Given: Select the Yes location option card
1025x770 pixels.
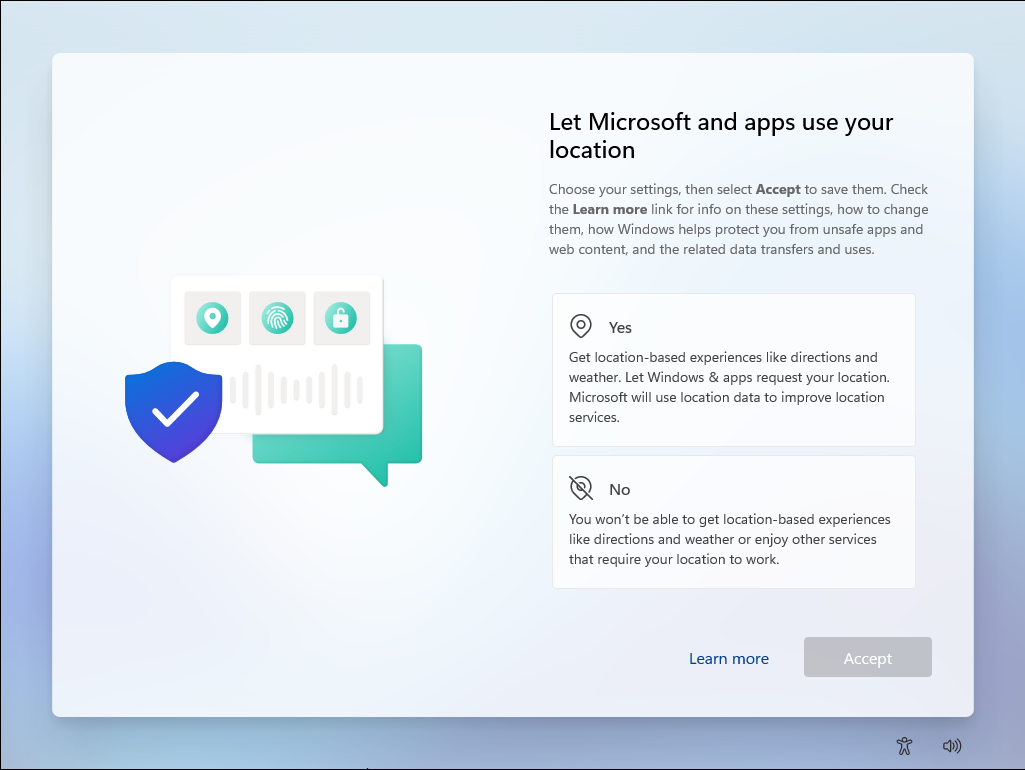Looking at the screenshot, I should click(733, 370).
